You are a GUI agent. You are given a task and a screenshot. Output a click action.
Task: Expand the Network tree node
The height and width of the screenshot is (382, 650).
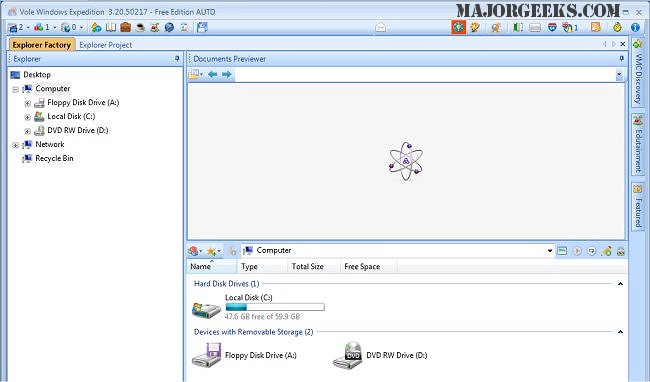coord(15,145)
